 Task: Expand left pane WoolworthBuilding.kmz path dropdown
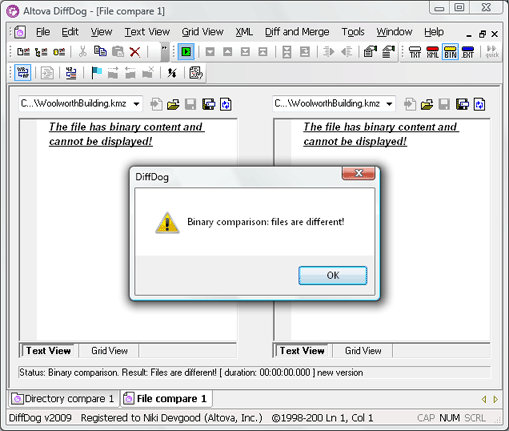(x=136, y=104)
